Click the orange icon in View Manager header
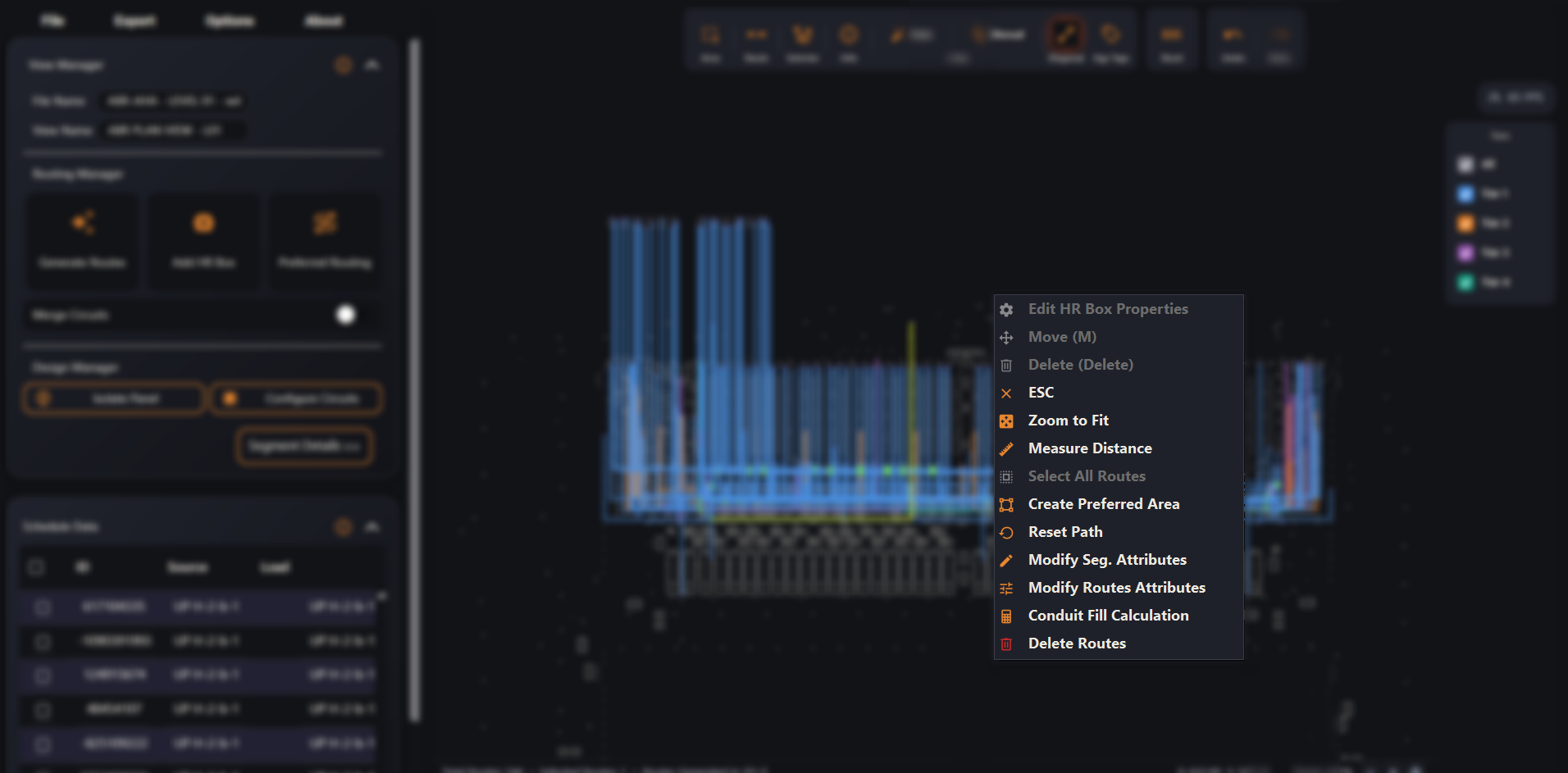 click(344, 65)
